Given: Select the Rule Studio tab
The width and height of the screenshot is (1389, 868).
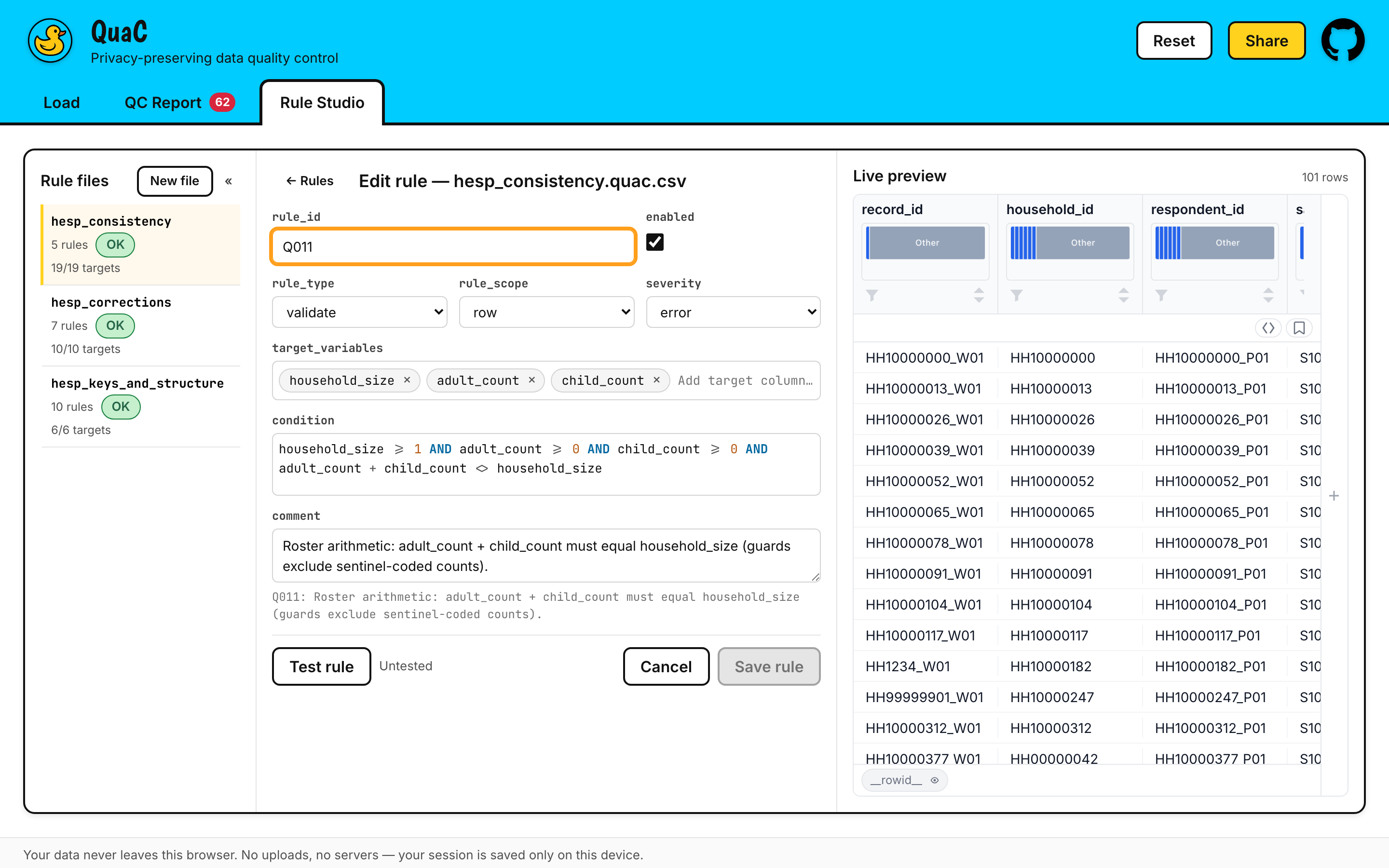Looking at the screenshot, I should [322, 103].
